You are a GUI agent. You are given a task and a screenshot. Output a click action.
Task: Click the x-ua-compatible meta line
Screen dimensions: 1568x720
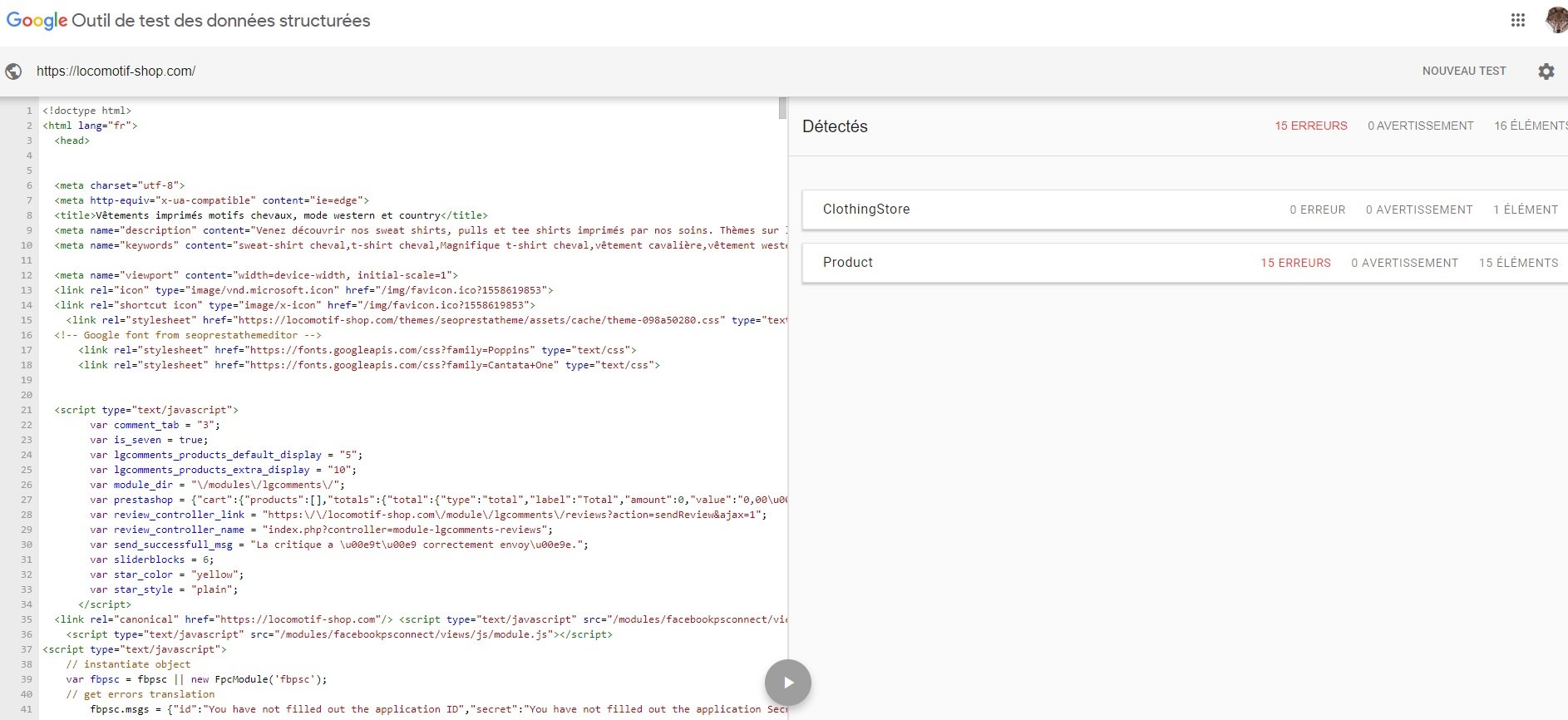tap(212, 200)
